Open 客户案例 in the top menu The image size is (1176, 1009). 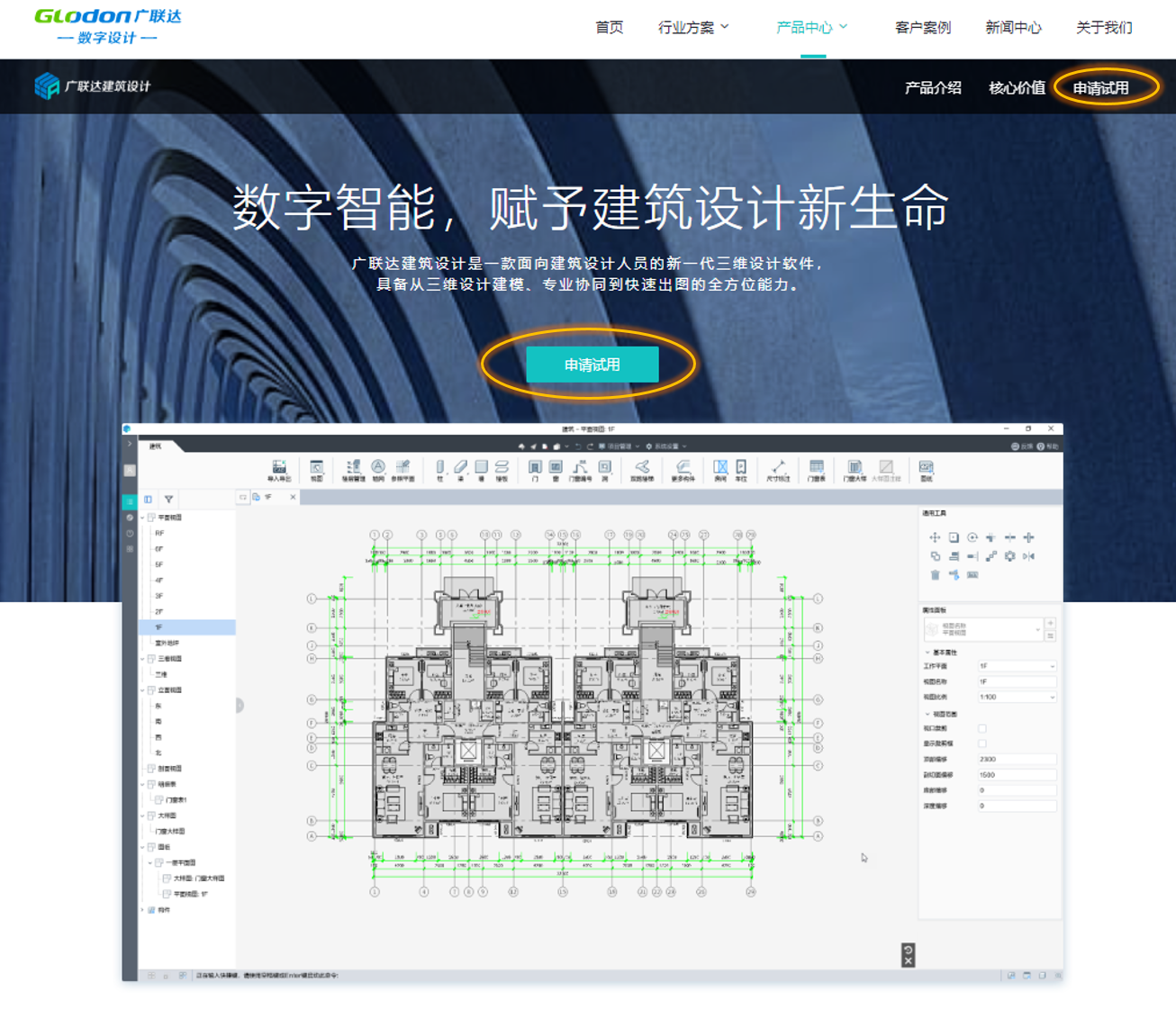923,27
